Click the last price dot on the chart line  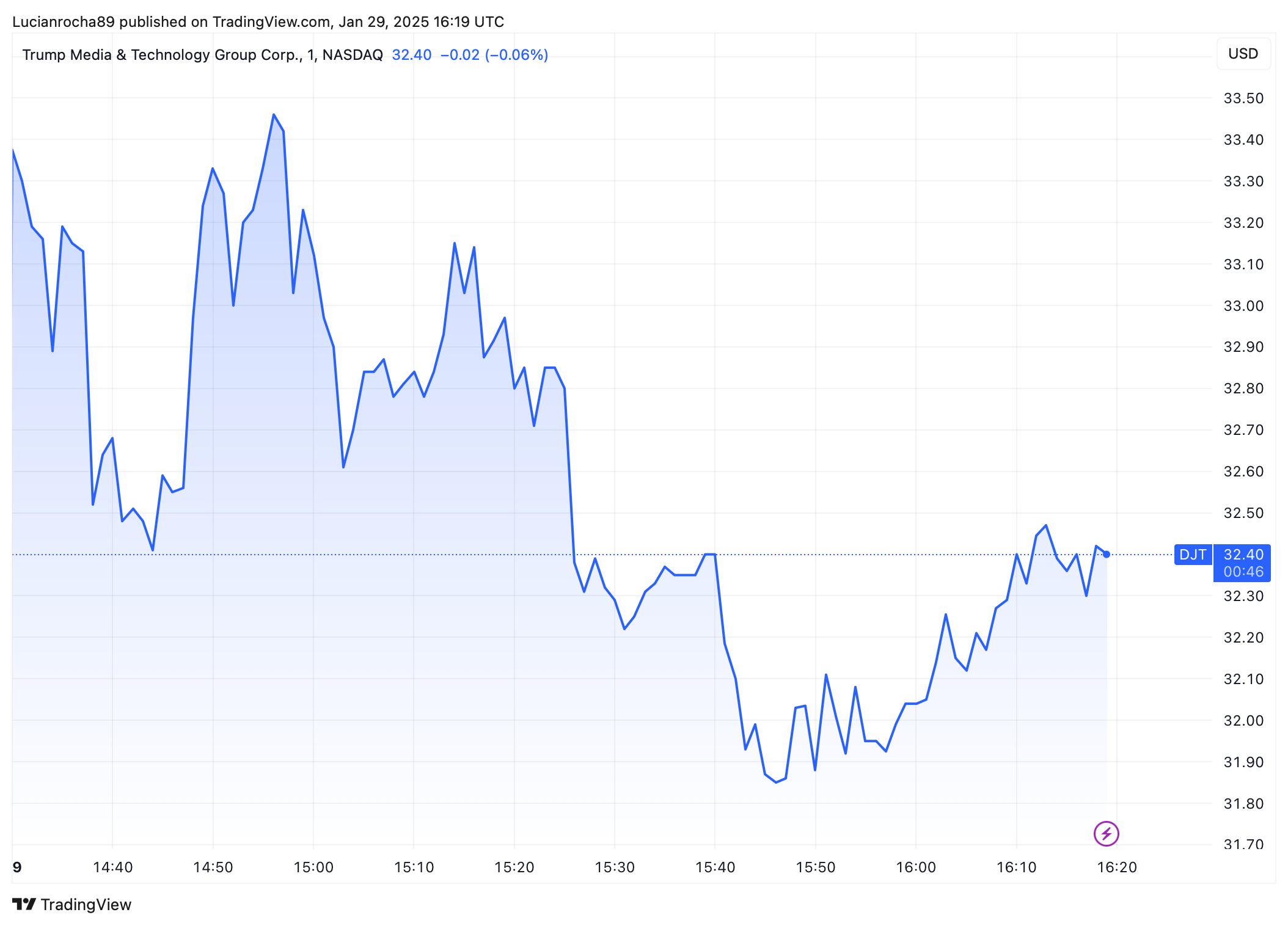click(1107, 555)
